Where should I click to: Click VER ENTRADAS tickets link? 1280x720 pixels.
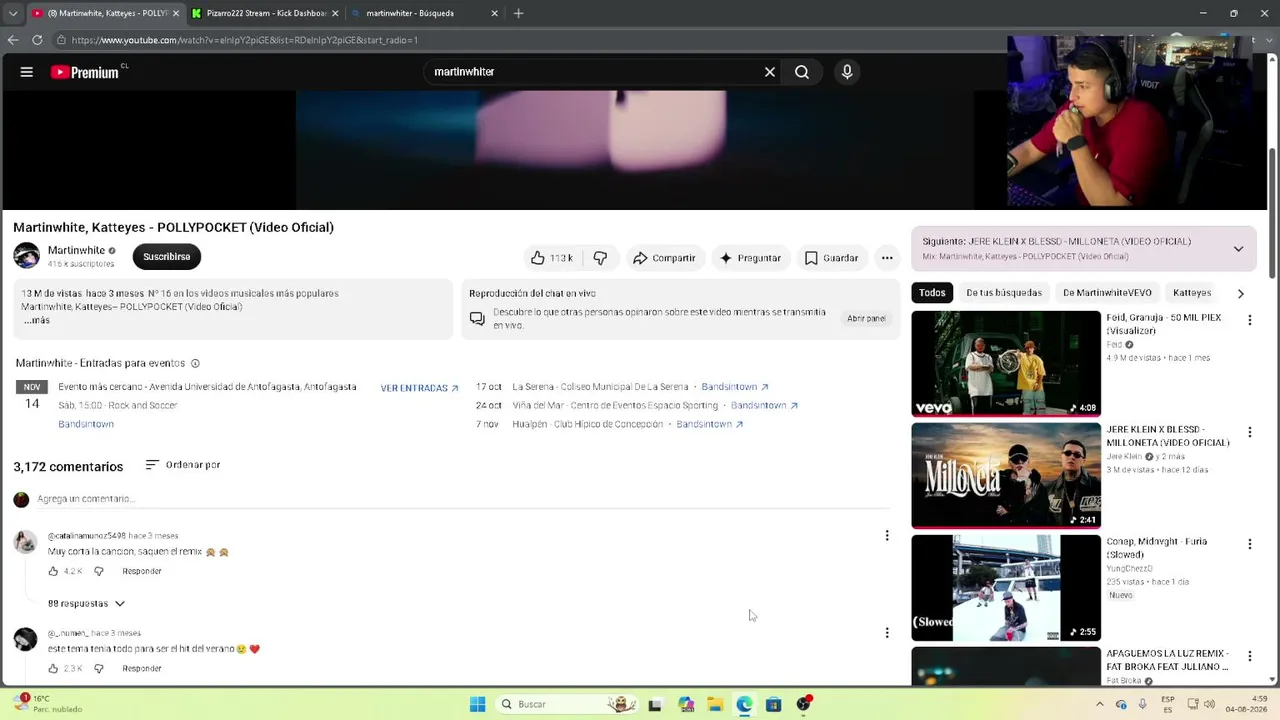pos(419,388)
